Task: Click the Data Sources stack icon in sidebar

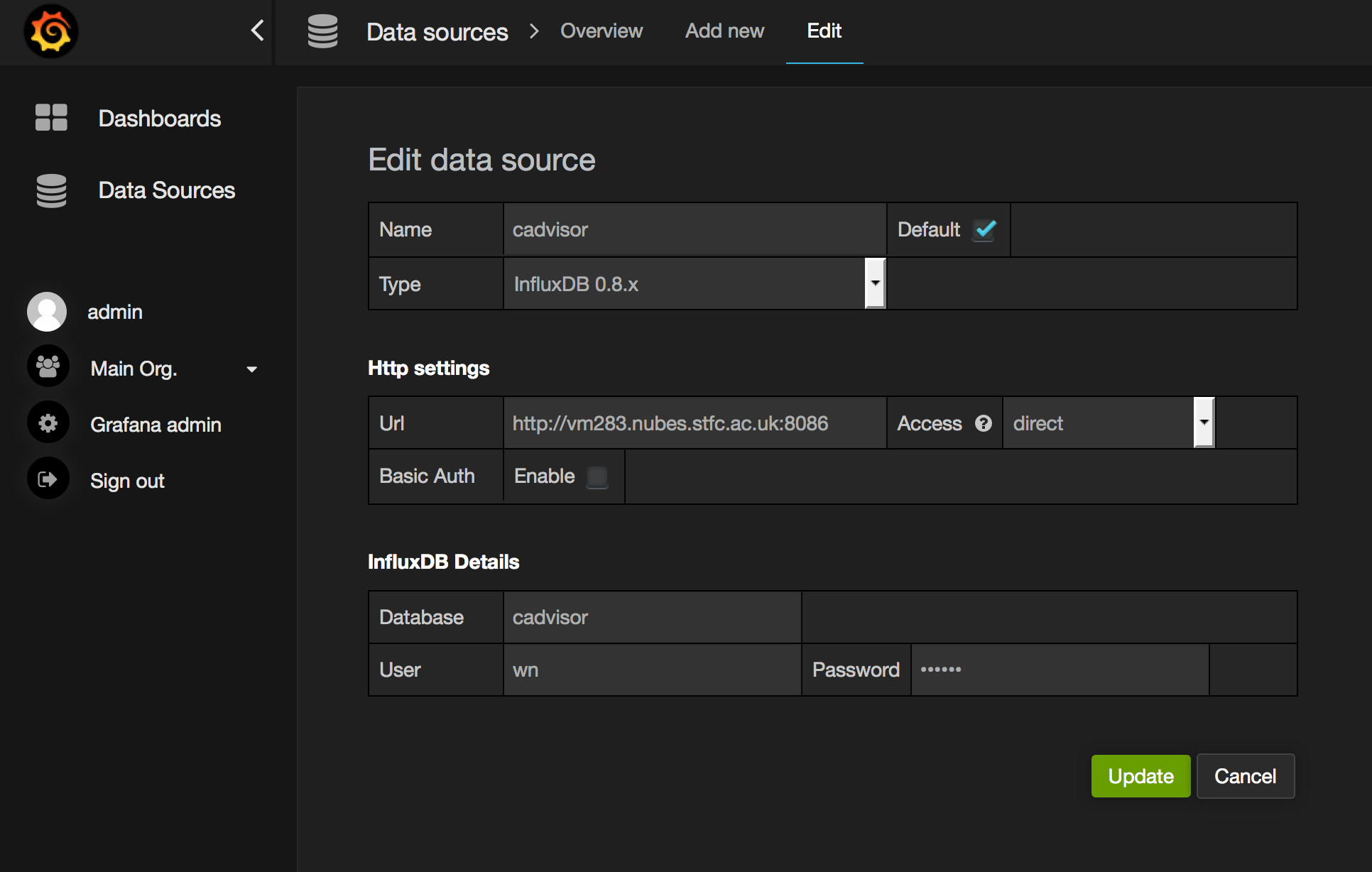Action: 51,190
